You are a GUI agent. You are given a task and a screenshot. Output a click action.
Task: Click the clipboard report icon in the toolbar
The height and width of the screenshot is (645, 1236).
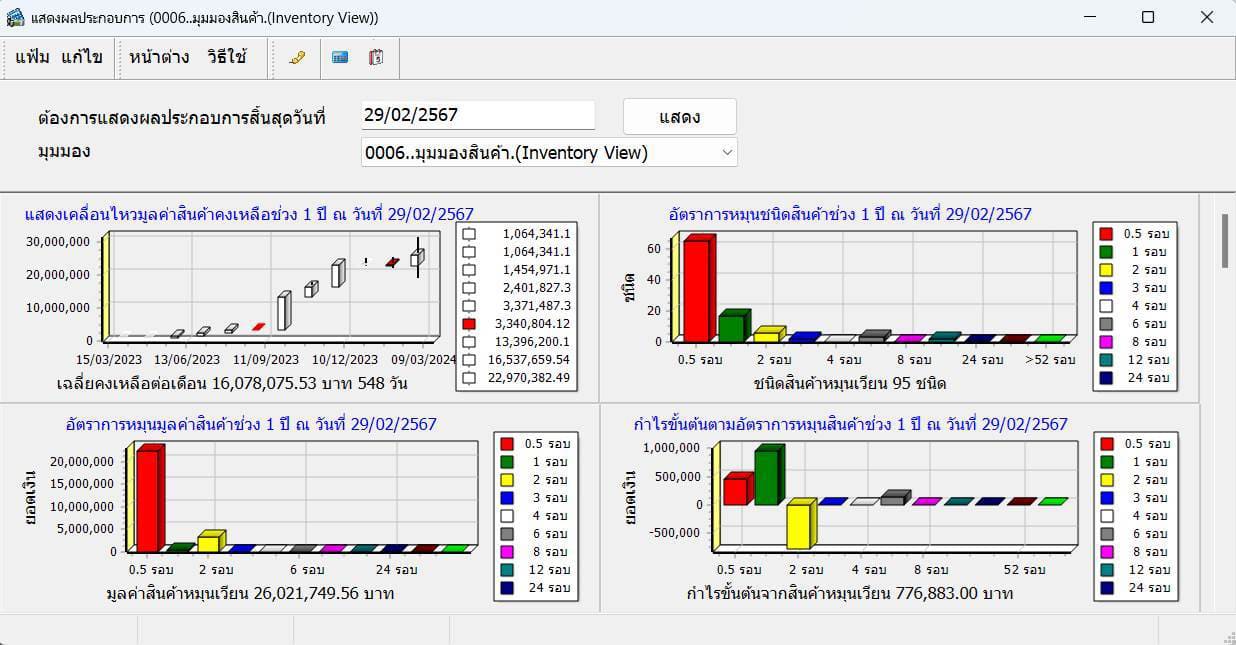[376, 58]
